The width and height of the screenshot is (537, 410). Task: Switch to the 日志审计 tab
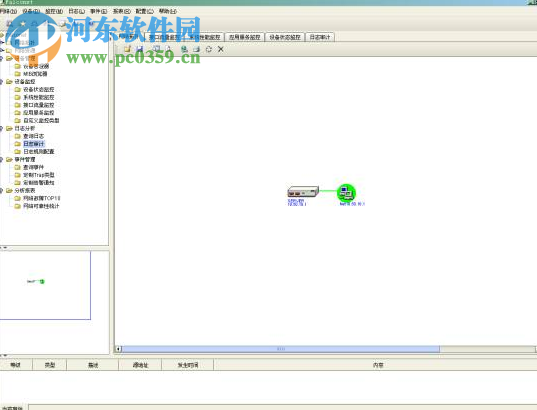[320, 37]
